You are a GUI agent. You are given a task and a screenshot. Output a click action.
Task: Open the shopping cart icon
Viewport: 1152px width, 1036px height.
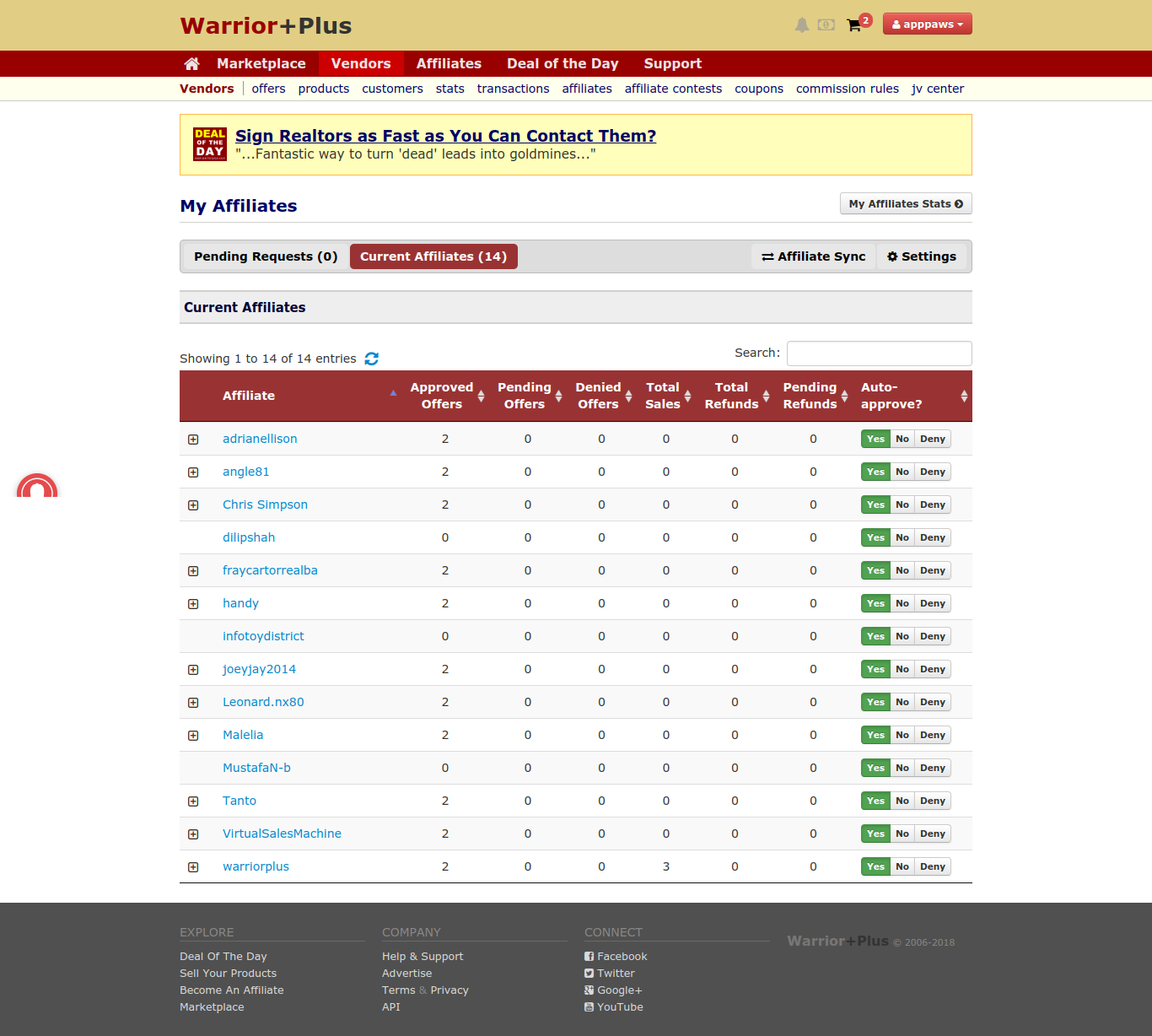click(x=854, y=25)
